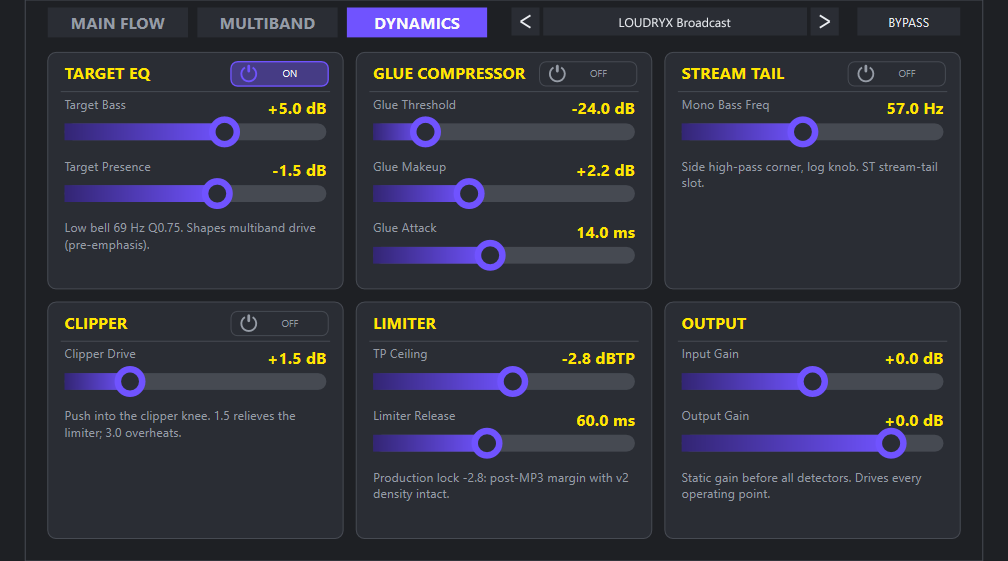Click the TP Ceiling label
1008x561 pixels.
click(400, 354)
